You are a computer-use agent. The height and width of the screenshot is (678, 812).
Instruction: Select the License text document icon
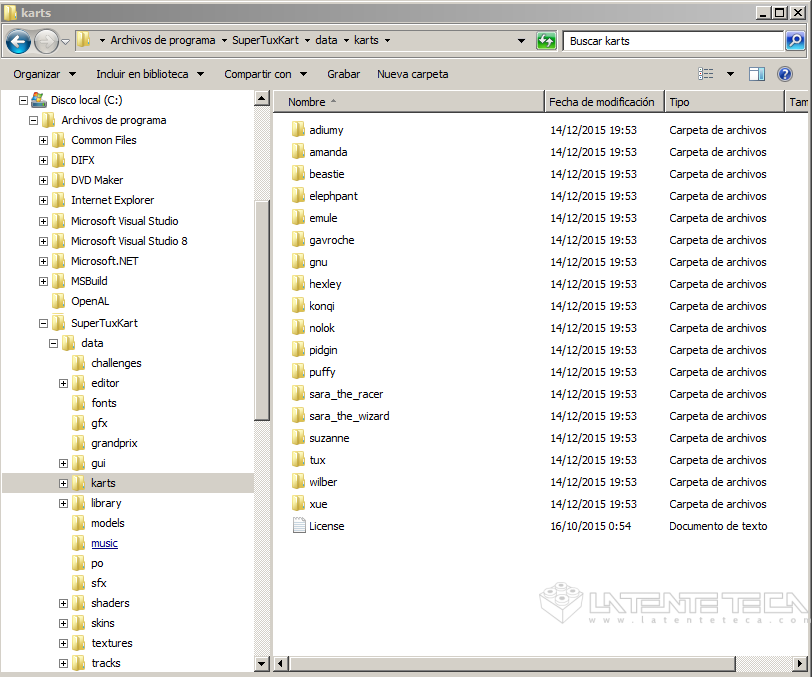coord(298,526)
